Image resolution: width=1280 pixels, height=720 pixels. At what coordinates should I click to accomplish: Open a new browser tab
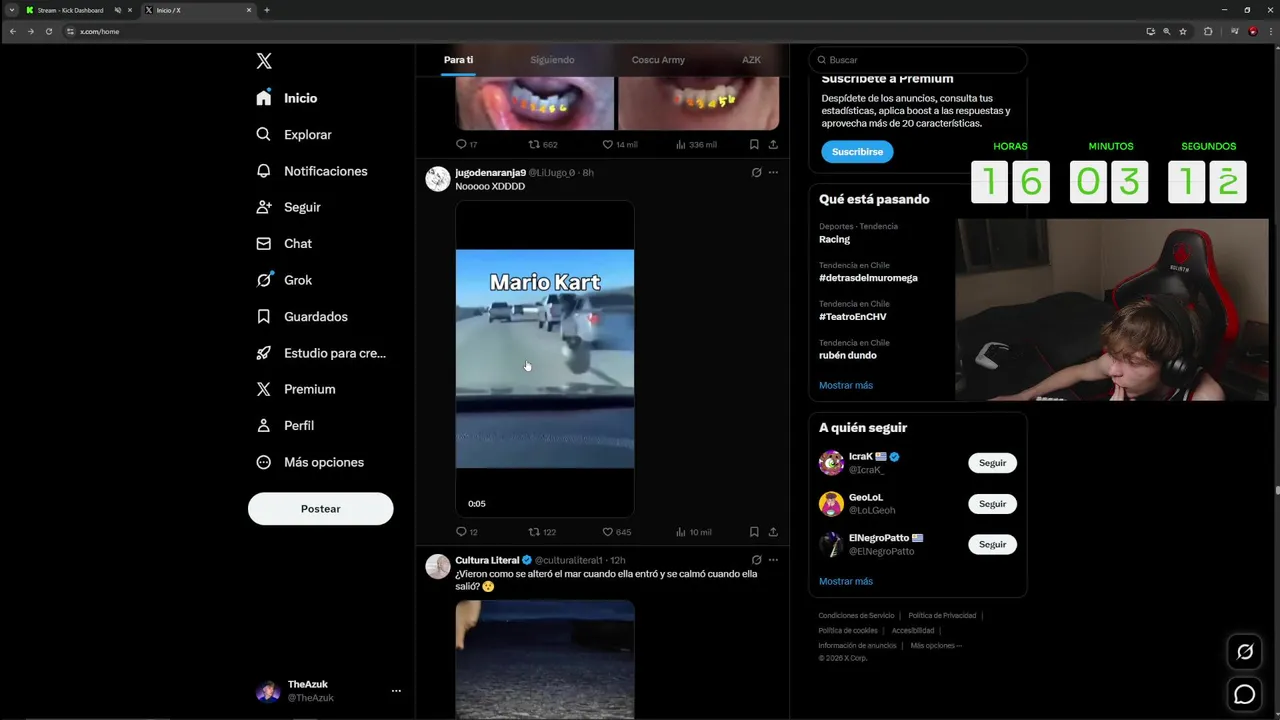267,10
